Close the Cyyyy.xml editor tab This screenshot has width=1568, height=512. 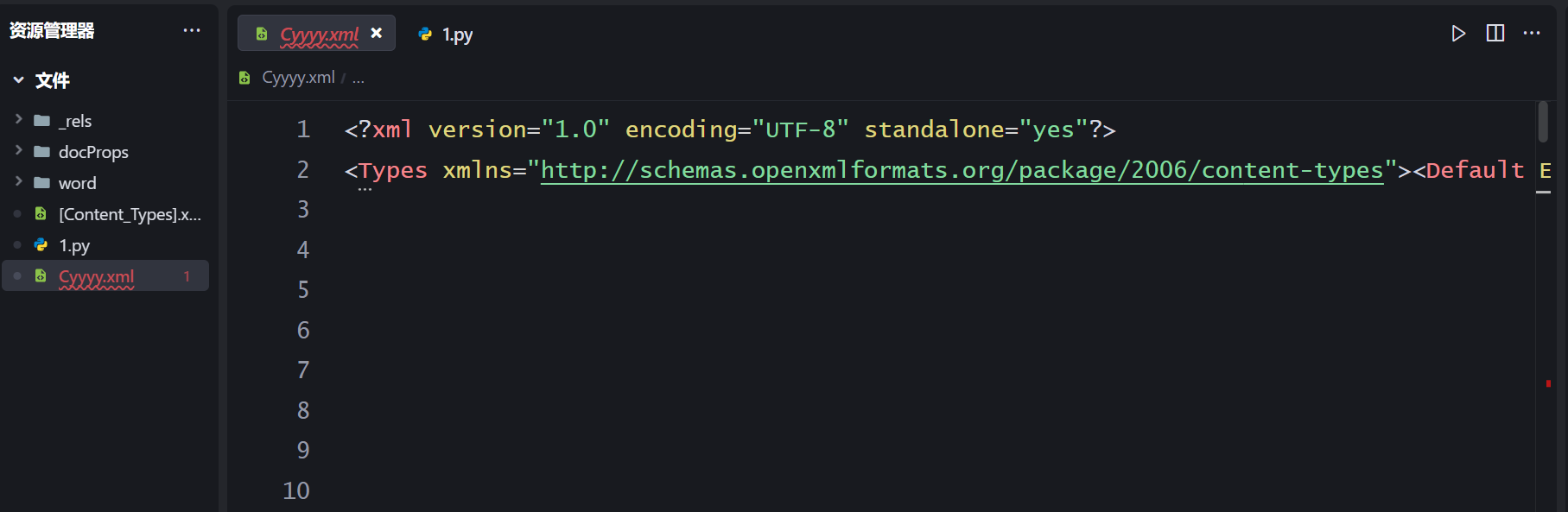[x=377, y=33]
